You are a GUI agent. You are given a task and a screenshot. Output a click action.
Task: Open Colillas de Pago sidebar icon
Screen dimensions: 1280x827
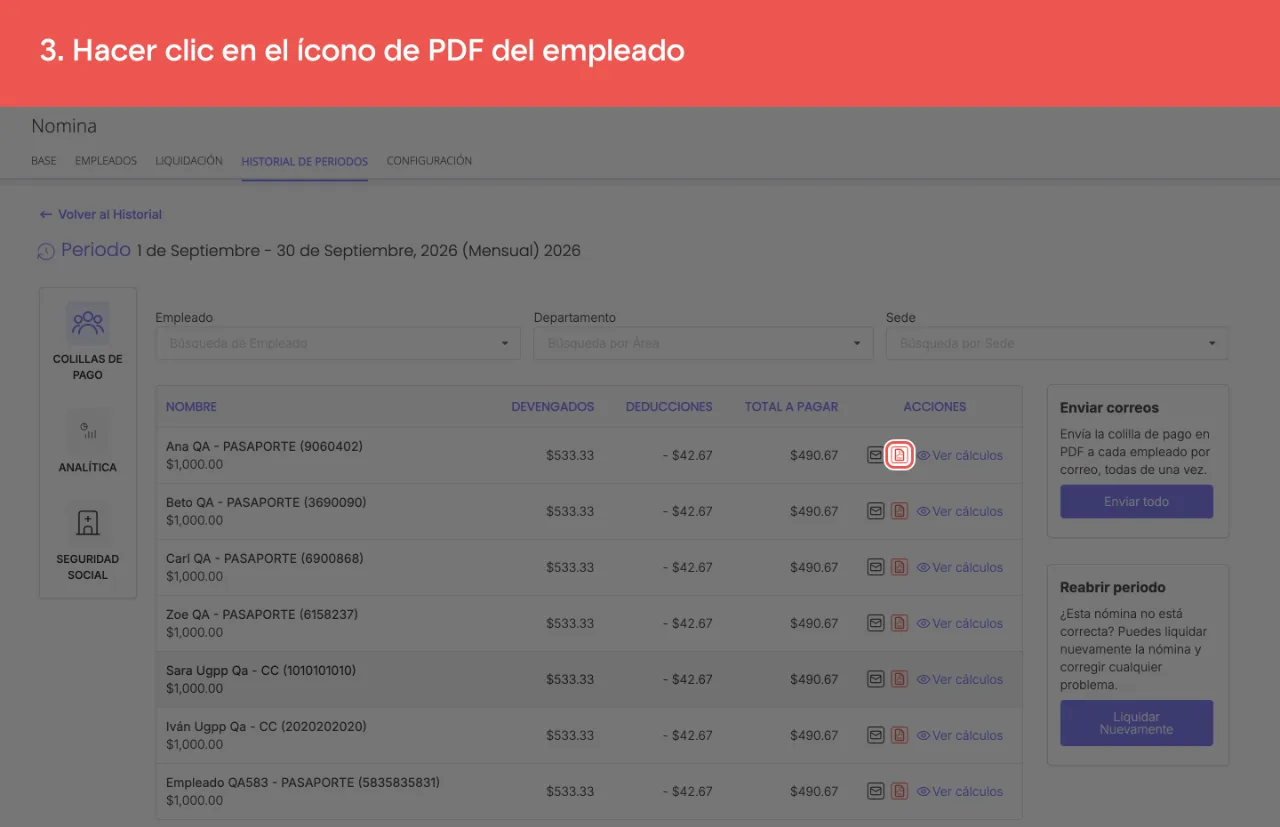click(x=88, y=323)
